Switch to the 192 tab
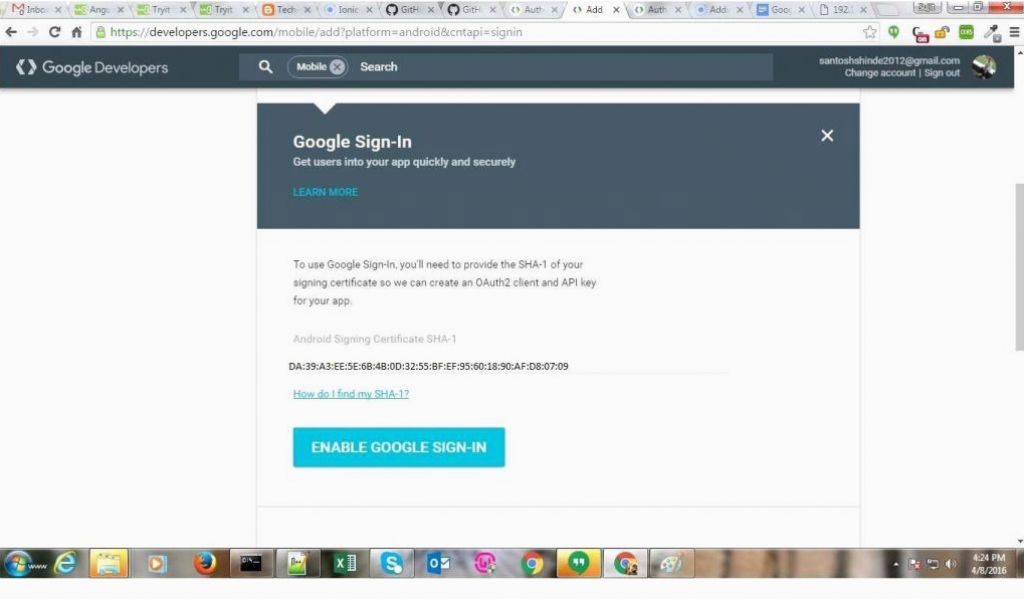The image size is (1024, 600). [x=842, y=9]
